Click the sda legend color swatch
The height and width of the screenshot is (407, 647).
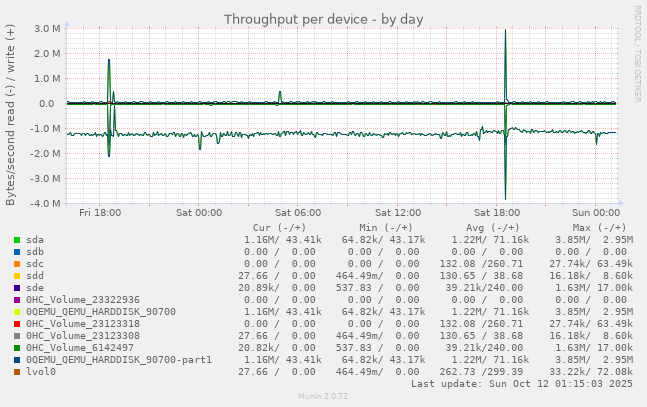click(17, 240)
